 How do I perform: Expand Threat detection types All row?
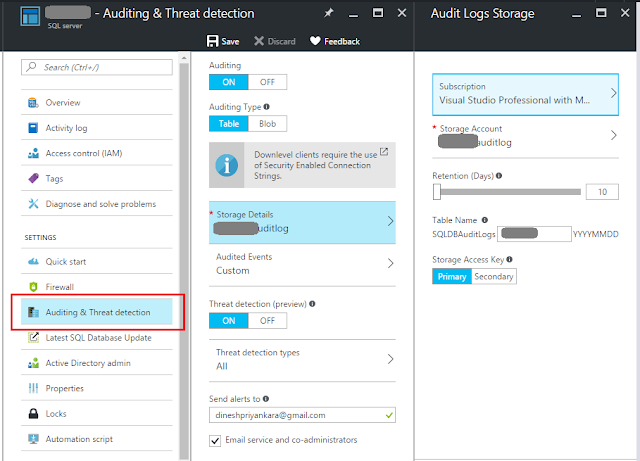click(302, 359)
